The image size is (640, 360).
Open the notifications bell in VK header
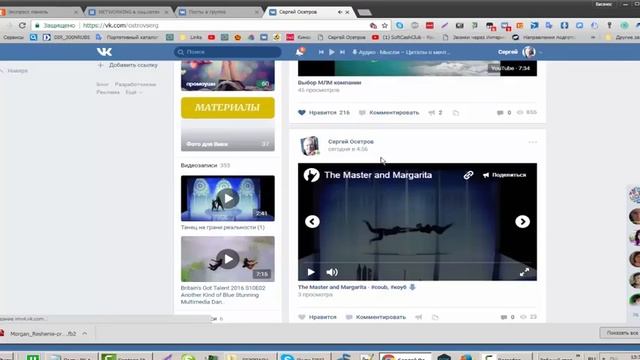pos(300,52)
